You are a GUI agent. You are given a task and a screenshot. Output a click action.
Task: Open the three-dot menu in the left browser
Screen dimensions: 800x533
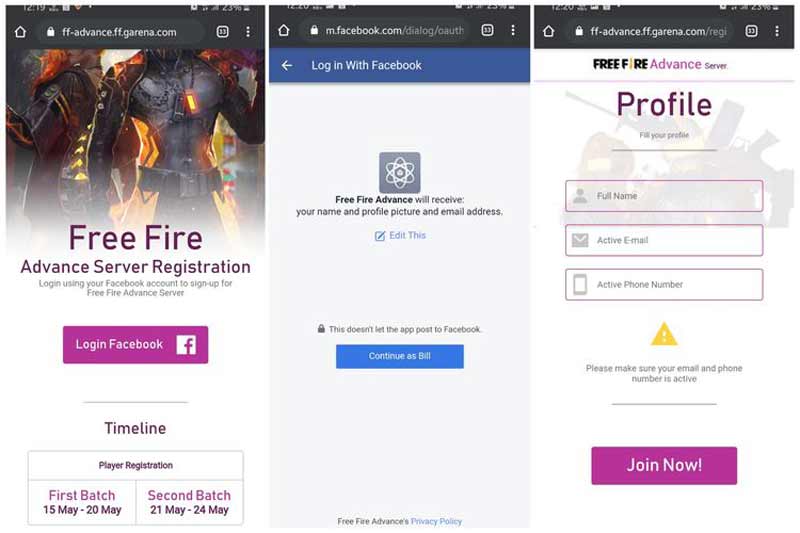point(248,32)
